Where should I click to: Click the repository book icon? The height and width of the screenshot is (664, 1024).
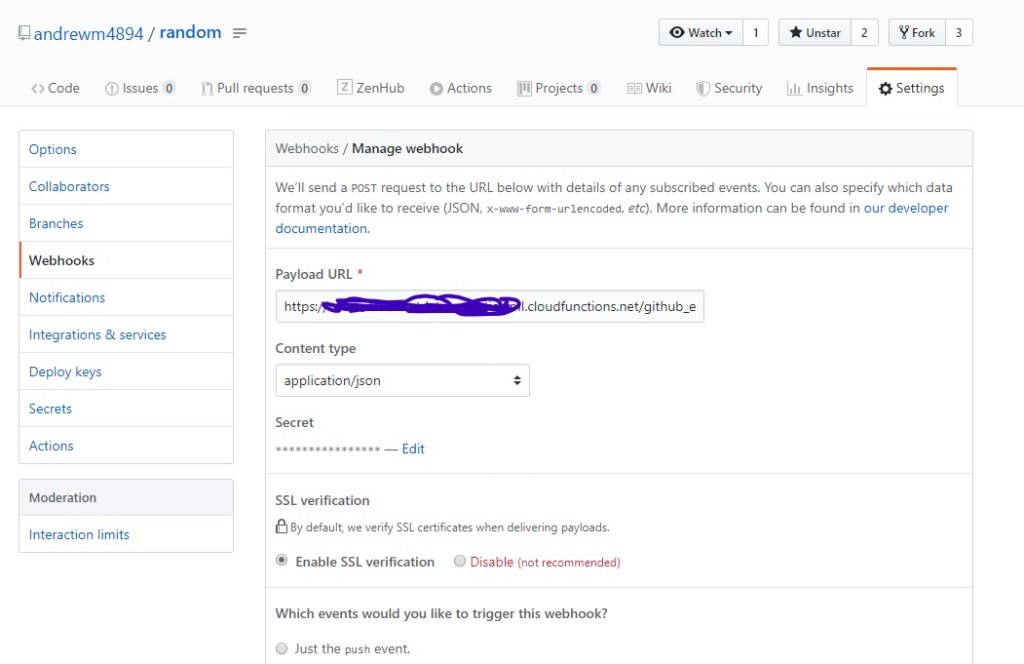click(x=24, y=32)
